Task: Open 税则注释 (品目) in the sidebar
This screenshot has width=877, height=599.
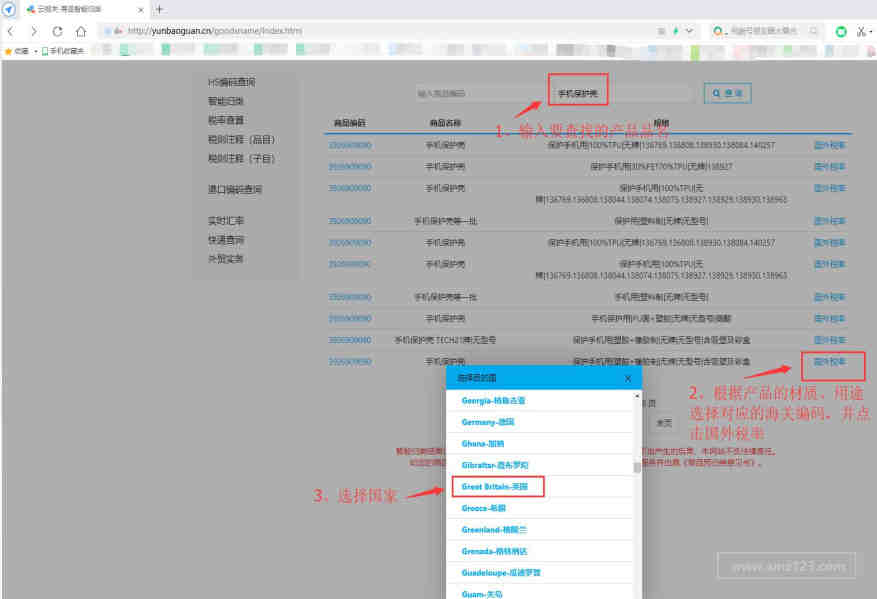Action: coord(242,139)
